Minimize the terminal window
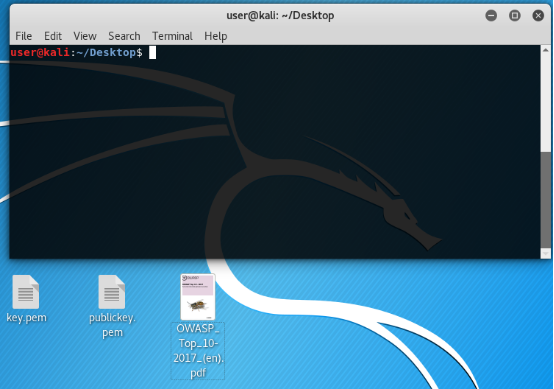Screen dimensions: 554x389 491,16
